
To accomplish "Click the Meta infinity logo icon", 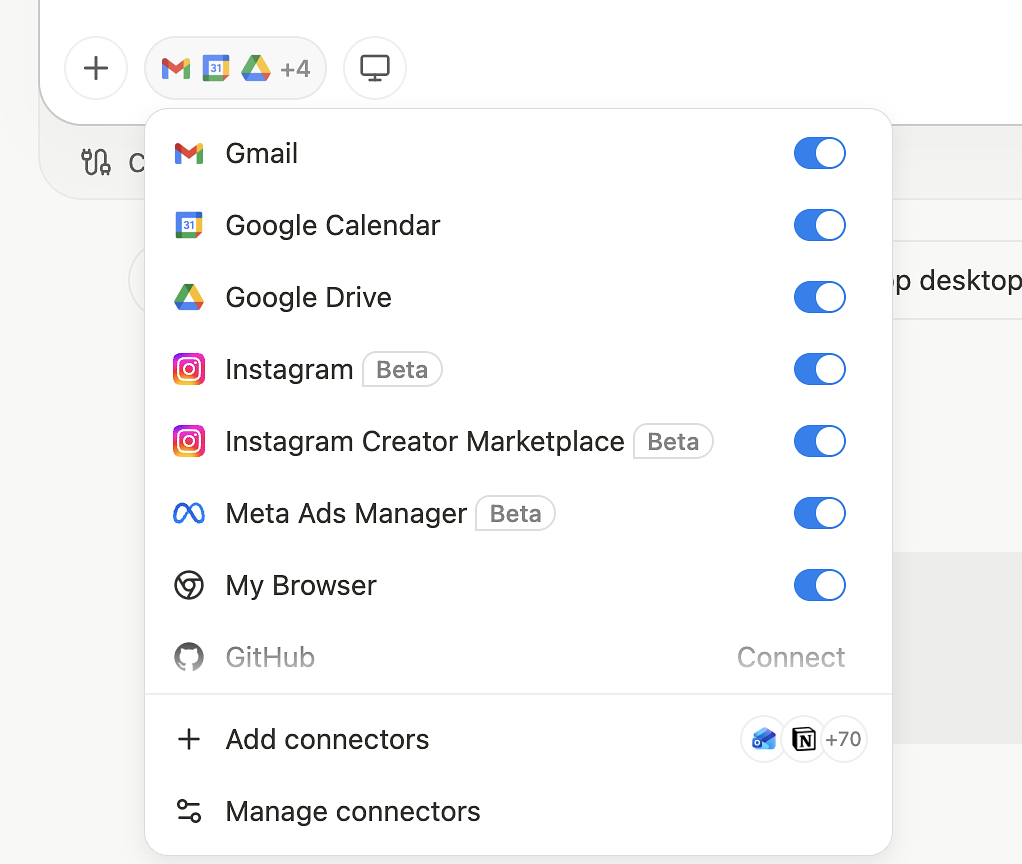I will 189,513.
